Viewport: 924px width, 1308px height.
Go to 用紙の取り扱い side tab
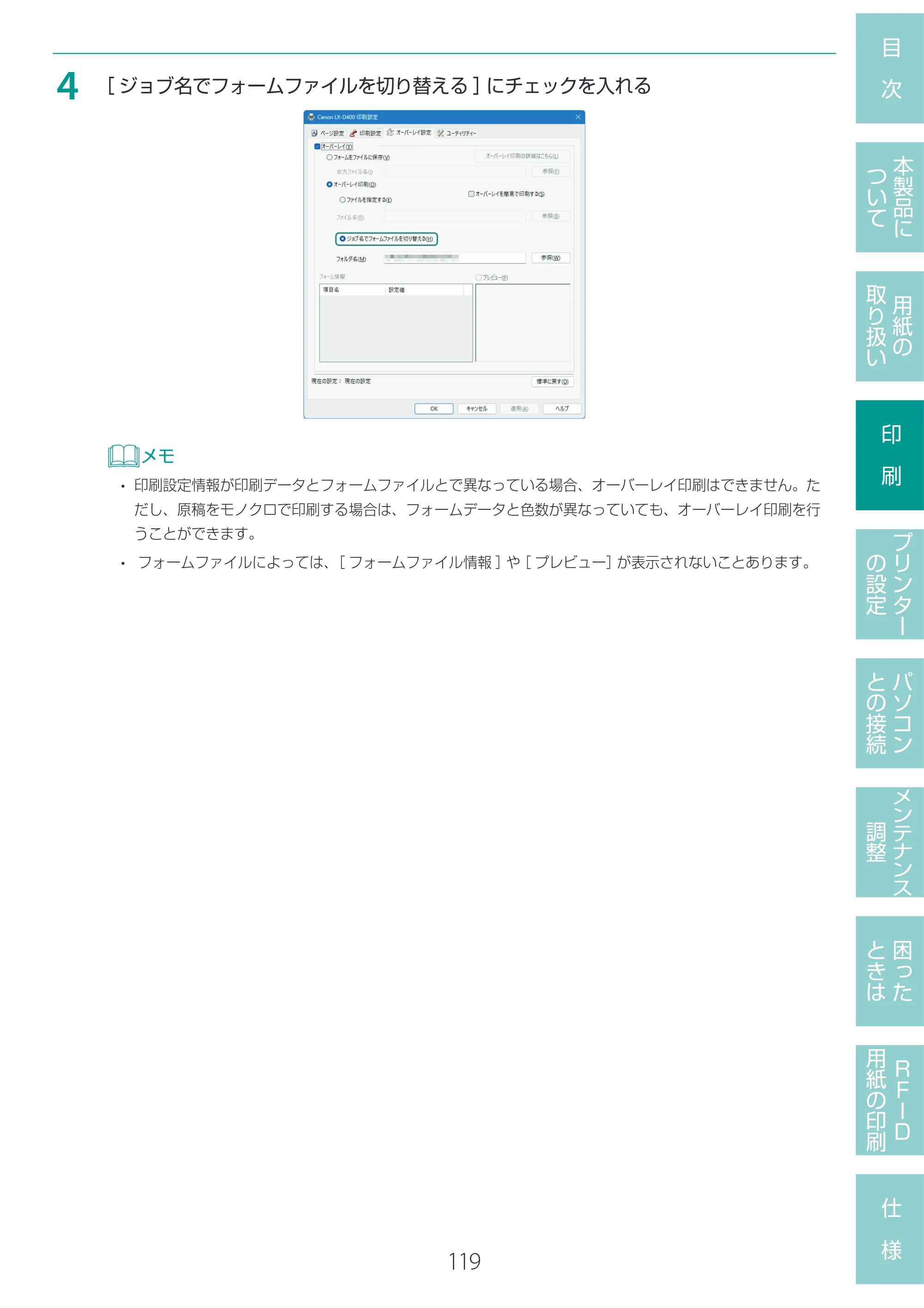pyautogui.click(x=890, y=326)
